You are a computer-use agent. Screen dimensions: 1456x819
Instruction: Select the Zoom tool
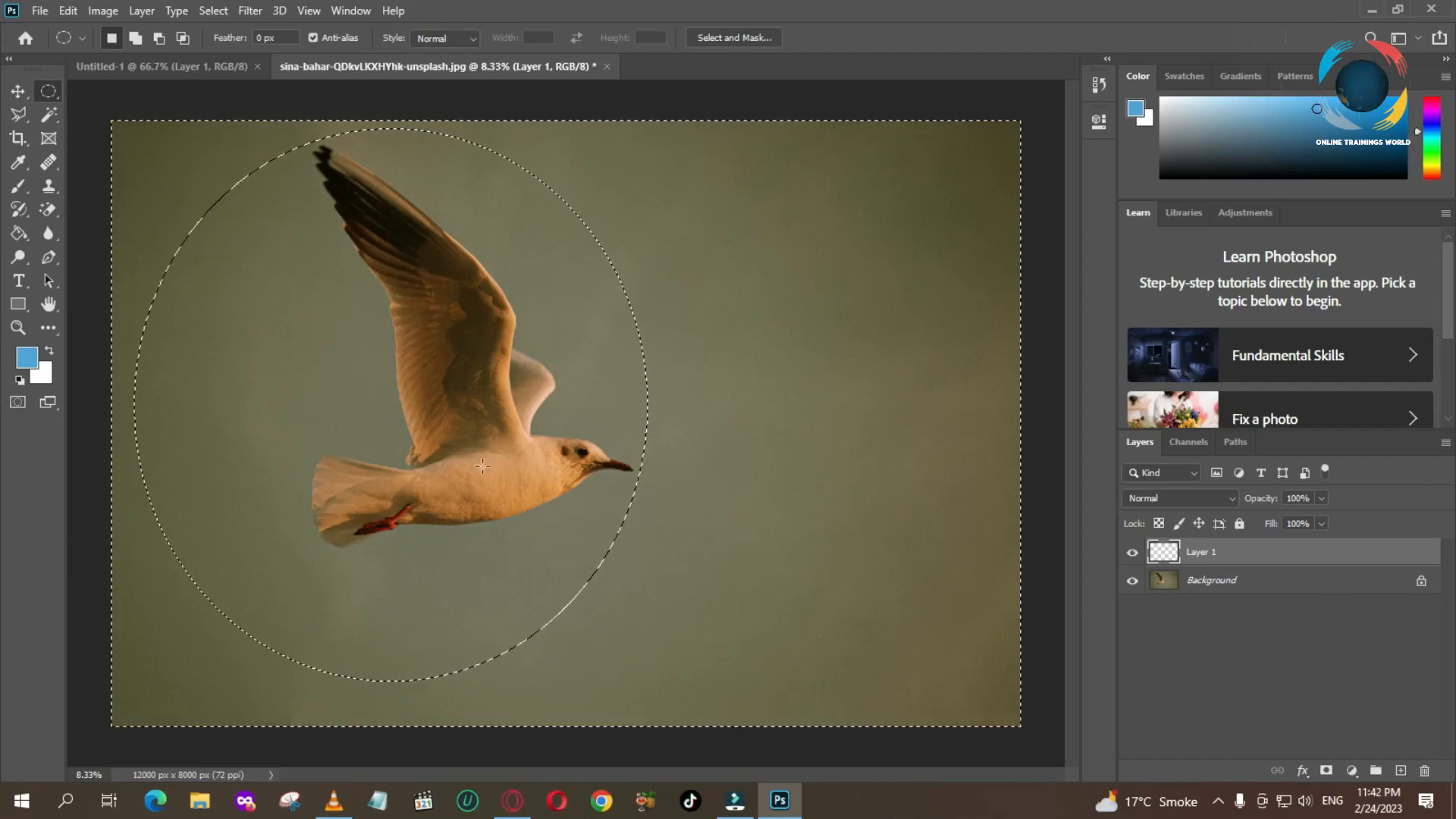pos(18,327)
